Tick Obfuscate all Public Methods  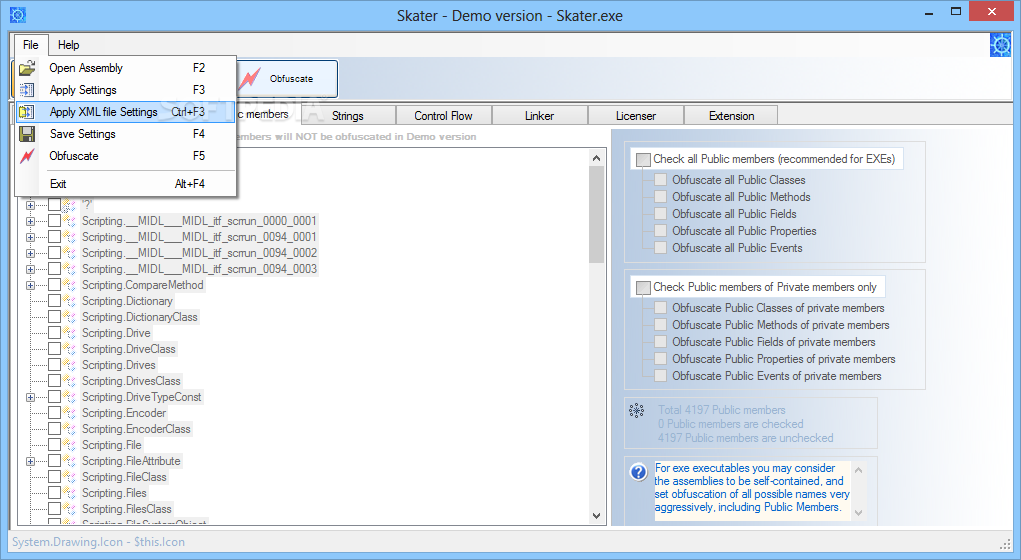click(x=660, y=197)
